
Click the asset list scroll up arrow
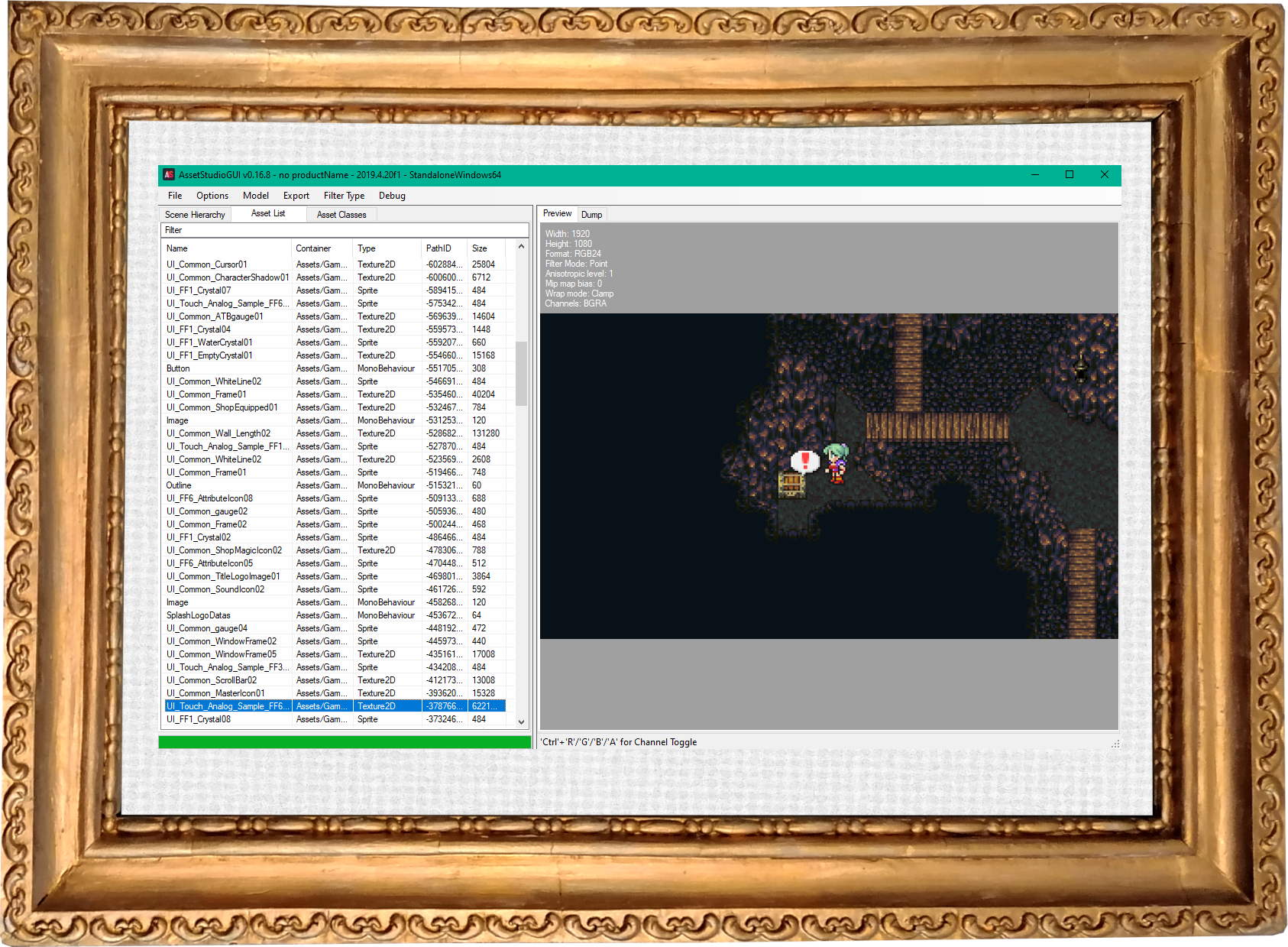coord(522,247)
